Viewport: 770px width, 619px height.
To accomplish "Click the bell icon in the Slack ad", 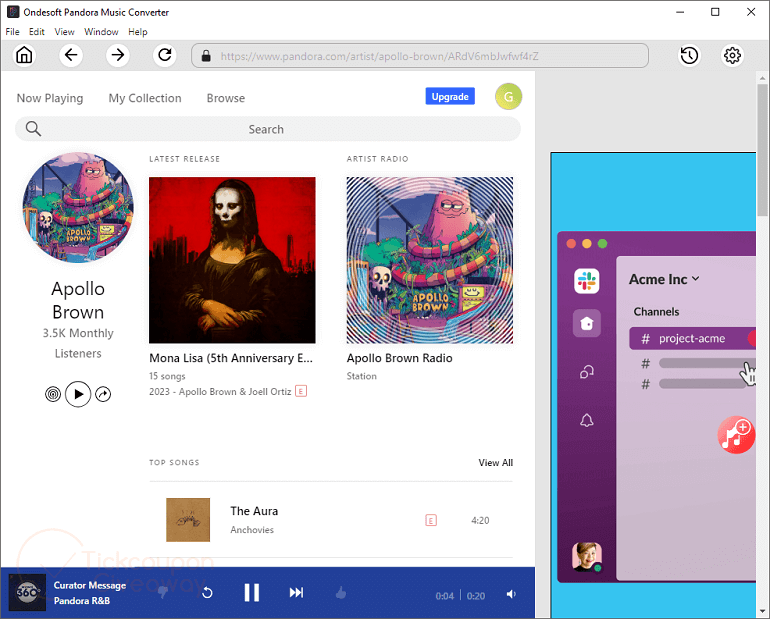I will 587,420.
